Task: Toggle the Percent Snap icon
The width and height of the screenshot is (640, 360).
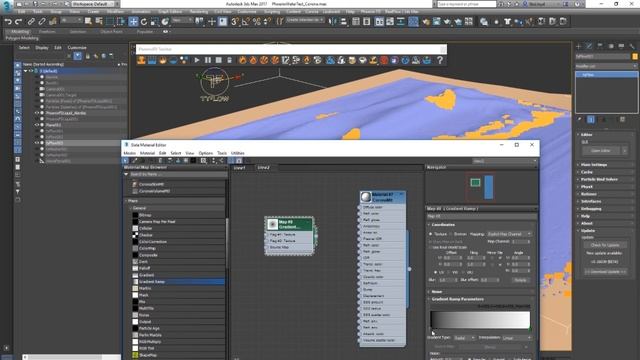Action: [257, 22]
